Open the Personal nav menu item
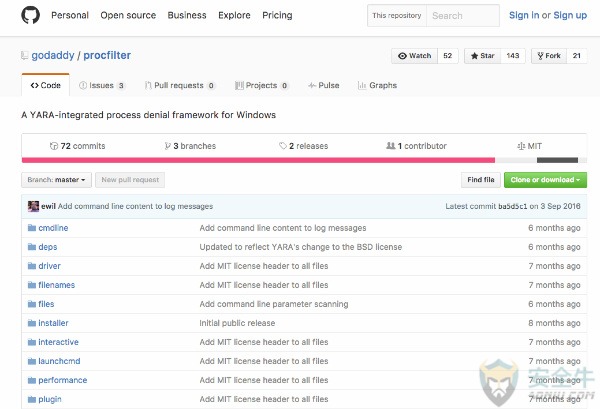Image resolution: width=600 pixels, height=409 pixels. (70, 15)
